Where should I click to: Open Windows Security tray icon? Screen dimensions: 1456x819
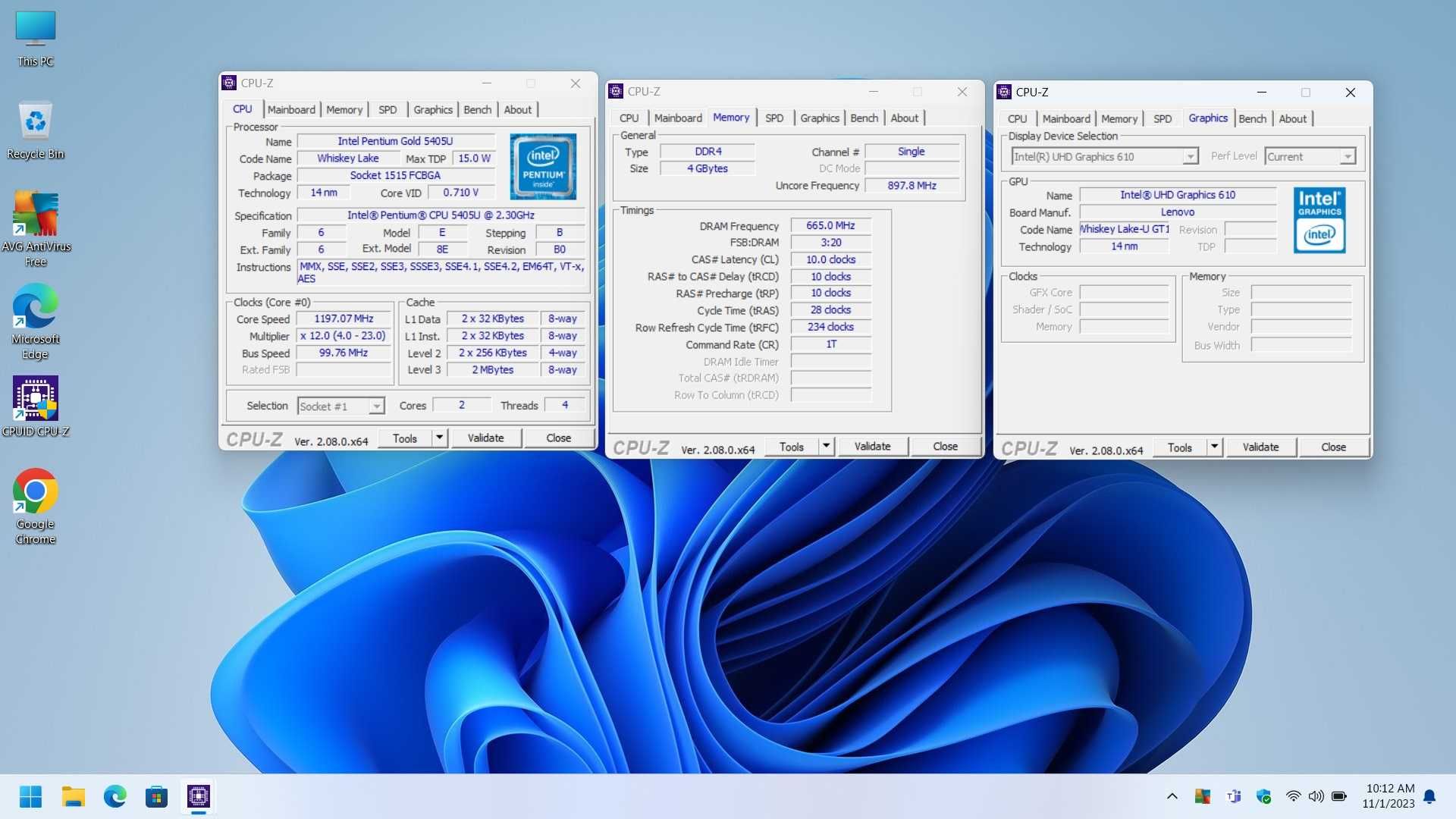pyautogui.click(x=1263, y=796)
